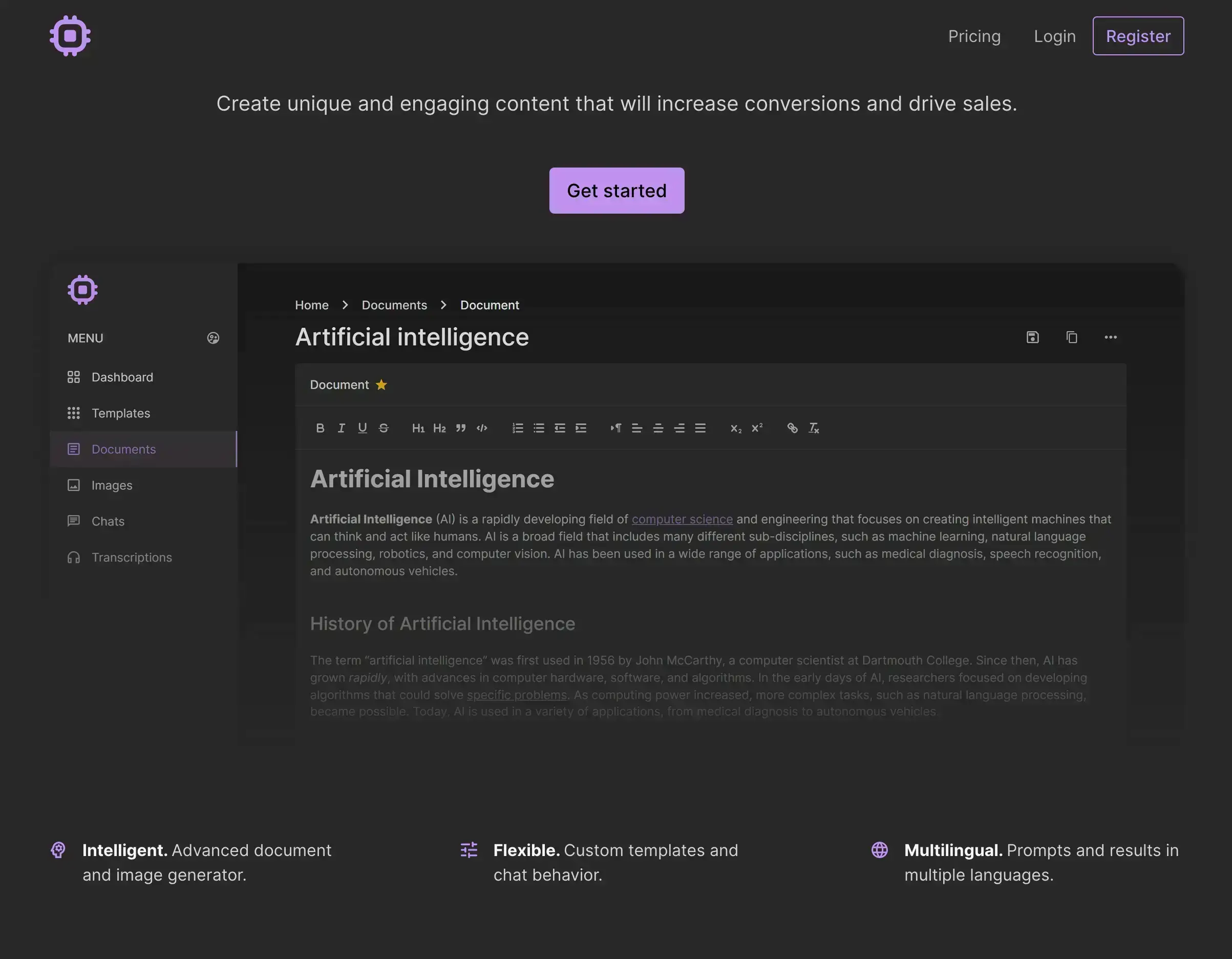Toggle the favorite star beside Document
This screenshot has width=1232, height=959.
tap(381, 384)
